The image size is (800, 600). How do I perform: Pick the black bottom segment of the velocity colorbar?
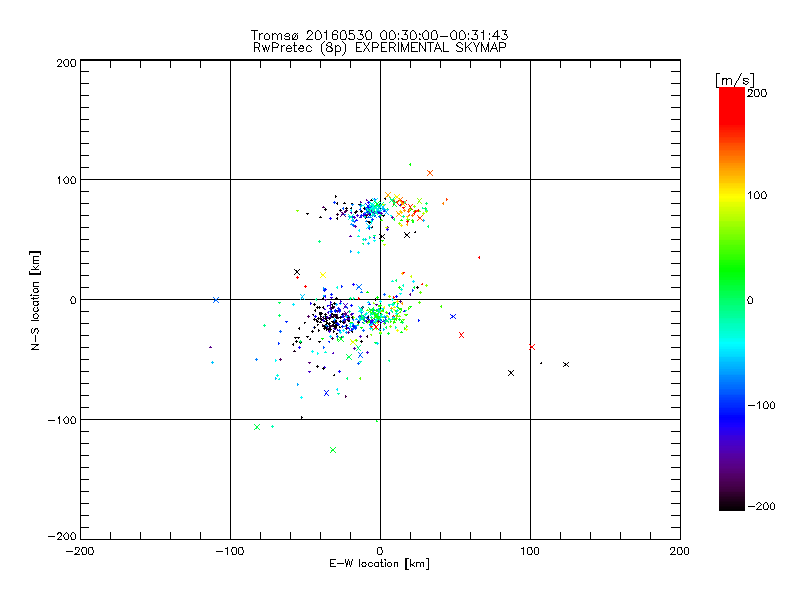point(732,503)
